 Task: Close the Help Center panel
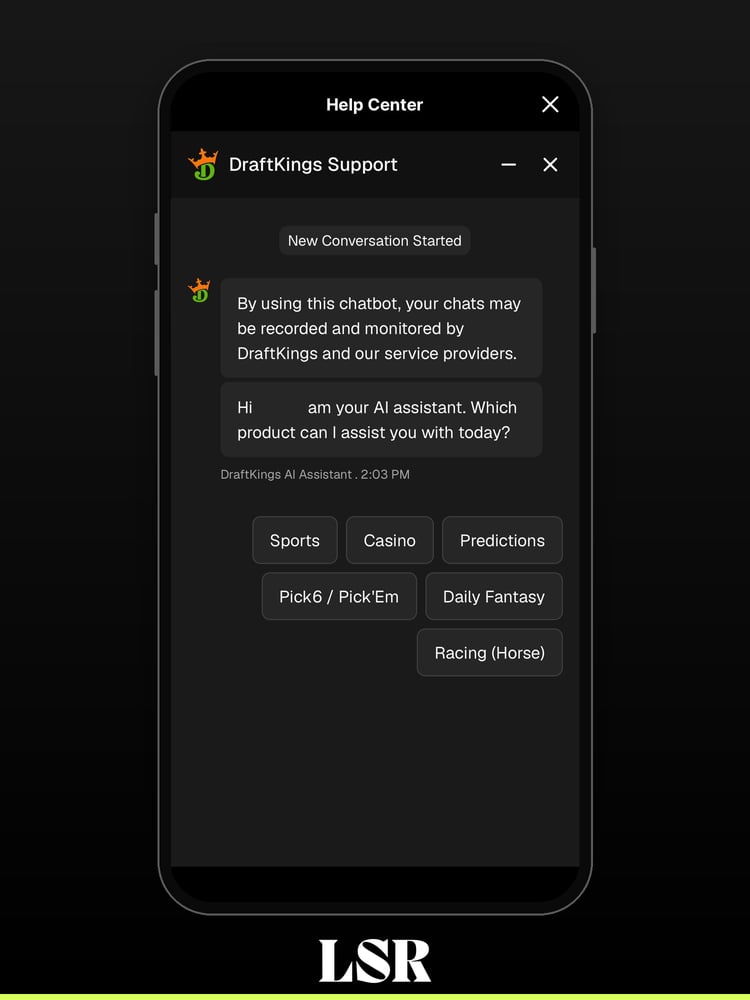(550, 105)
